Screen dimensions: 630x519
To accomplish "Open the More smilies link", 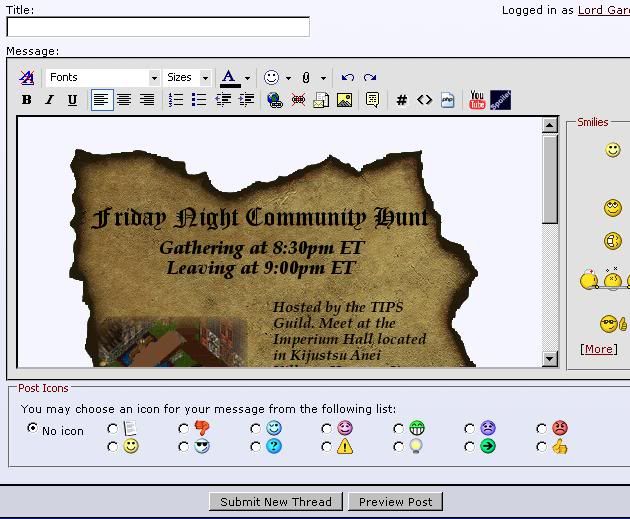I will pyautogui.click(x=599, y=349).
